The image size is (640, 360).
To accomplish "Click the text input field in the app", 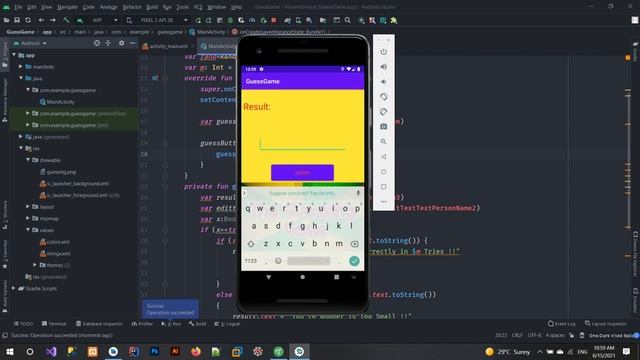I will pos(302,144).
